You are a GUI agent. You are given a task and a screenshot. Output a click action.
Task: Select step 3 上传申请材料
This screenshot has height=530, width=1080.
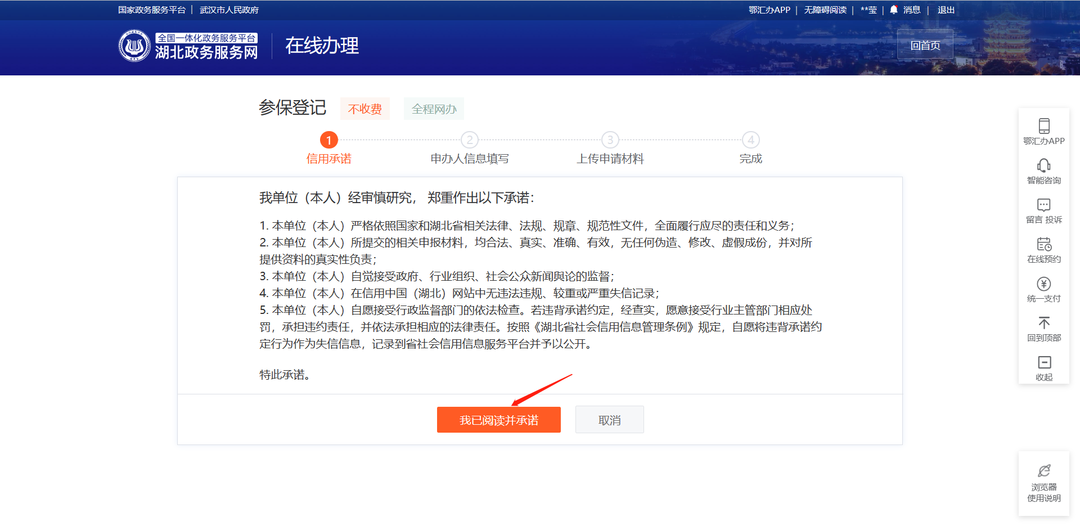[x=610, y=149]
